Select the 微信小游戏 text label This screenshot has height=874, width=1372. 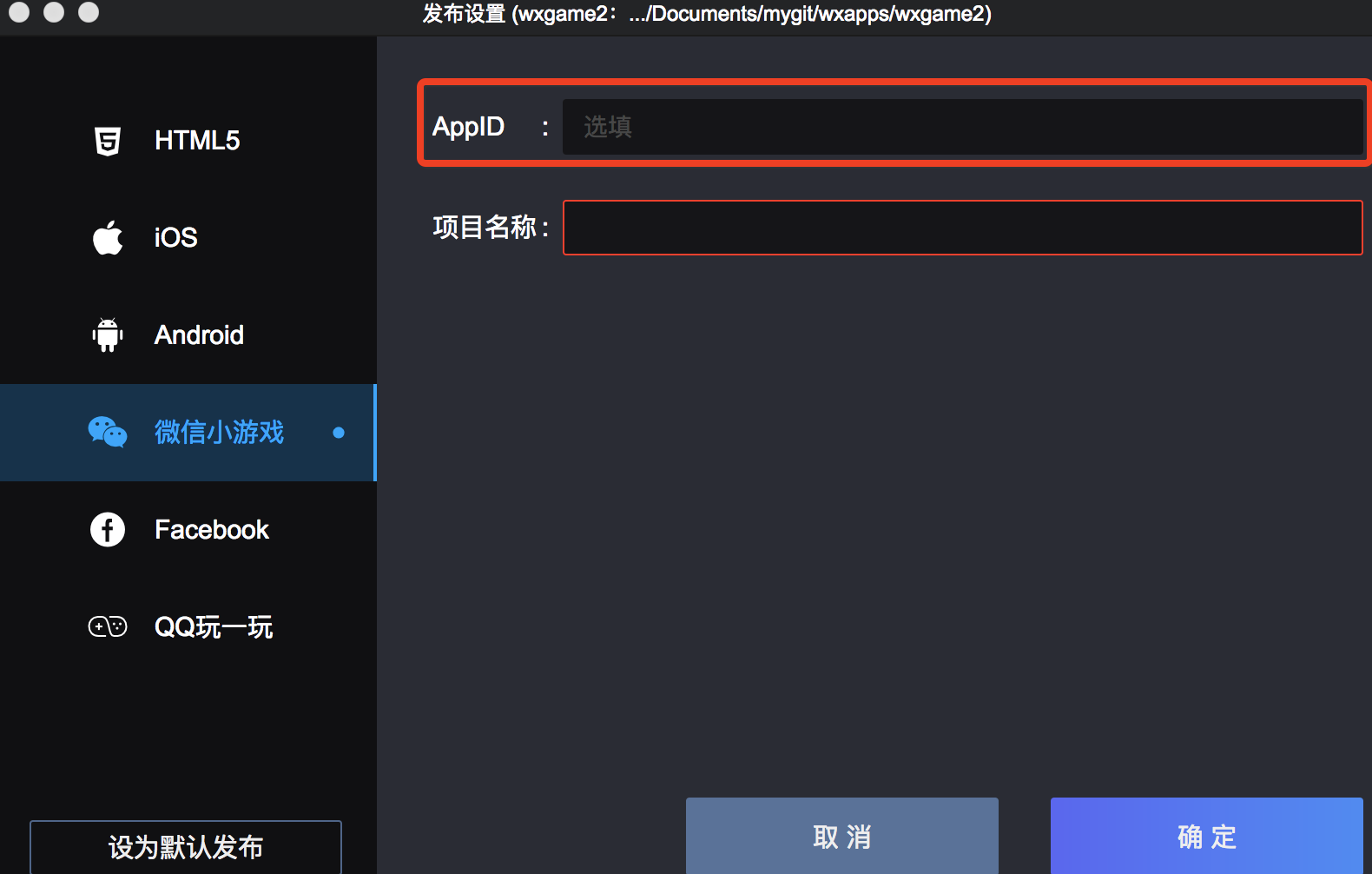(x=219, y=433)
